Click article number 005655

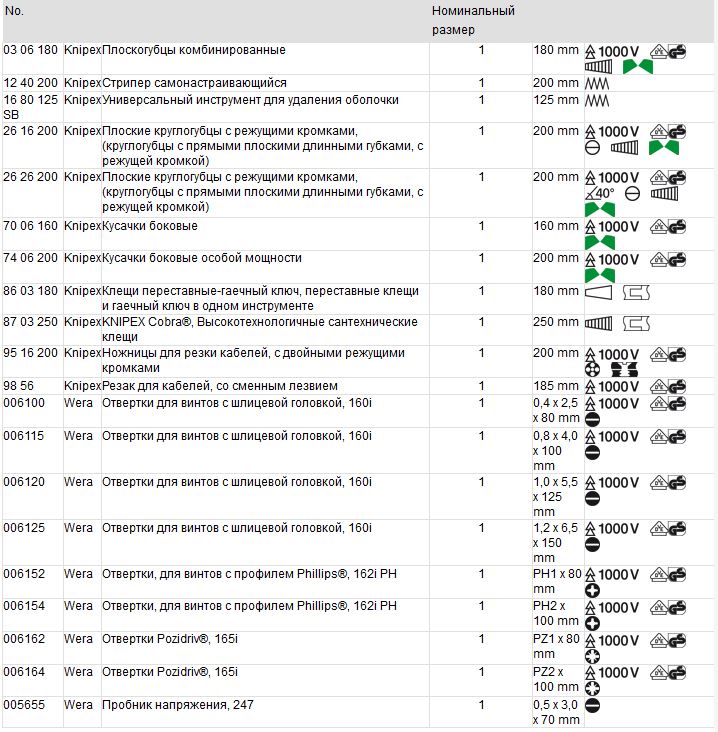pos(24,705)
